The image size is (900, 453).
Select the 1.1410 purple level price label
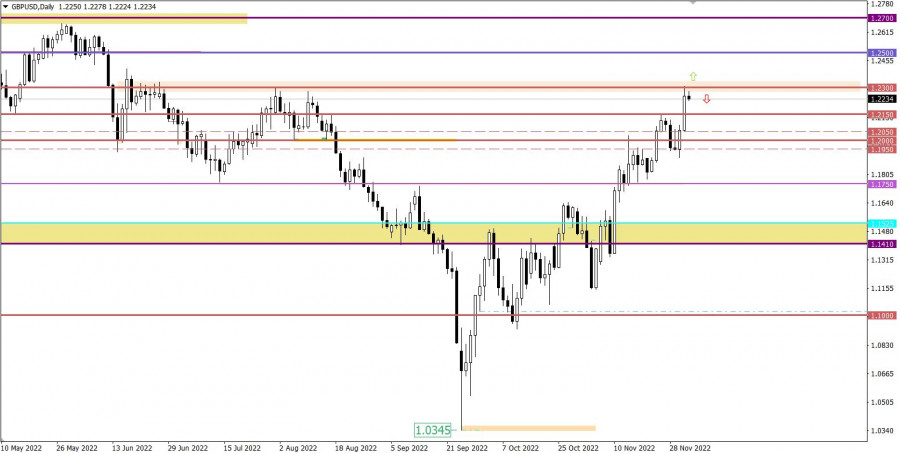pyautogui.click(x=882, y=244)
